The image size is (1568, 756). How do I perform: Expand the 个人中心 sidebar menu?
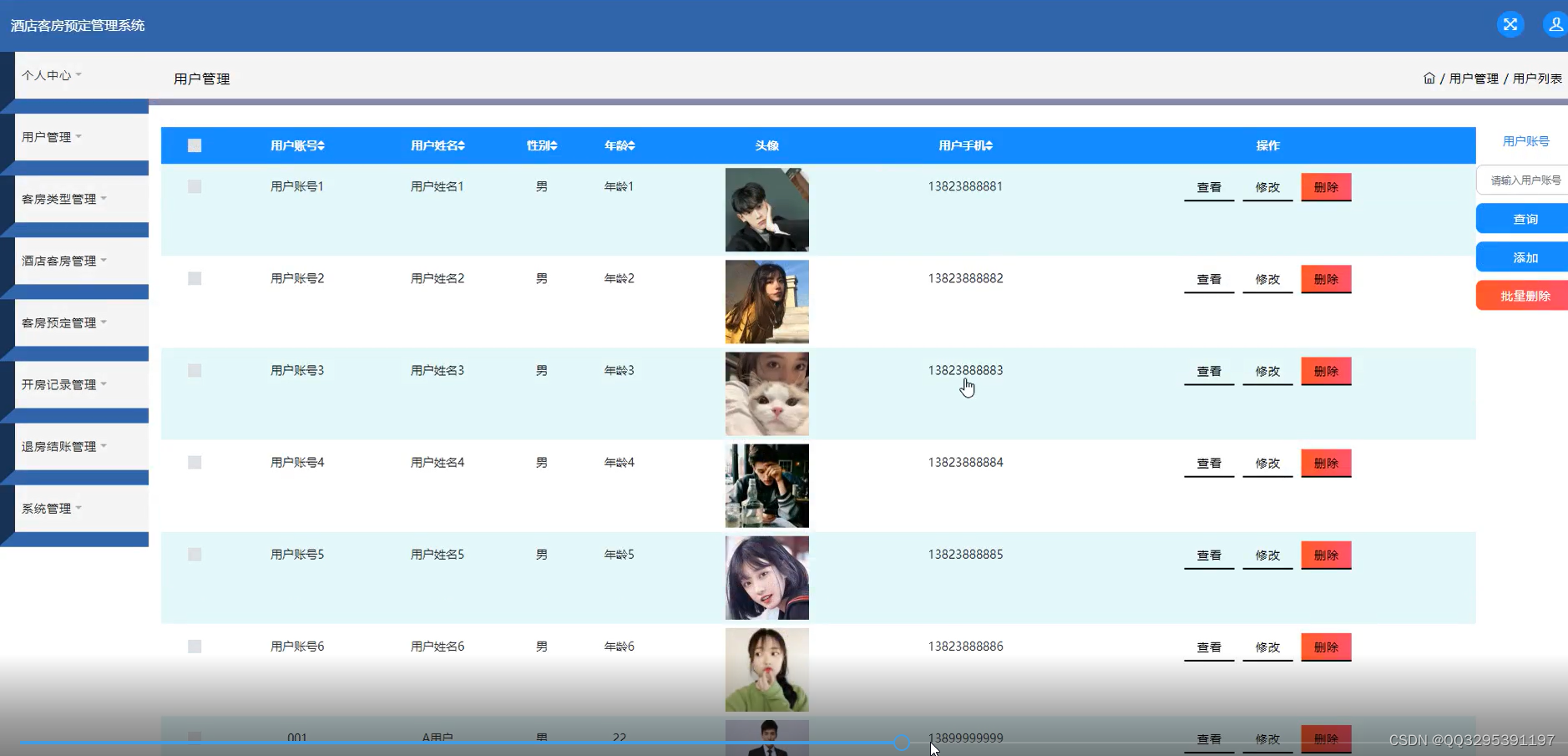click(x=81, y=75)
